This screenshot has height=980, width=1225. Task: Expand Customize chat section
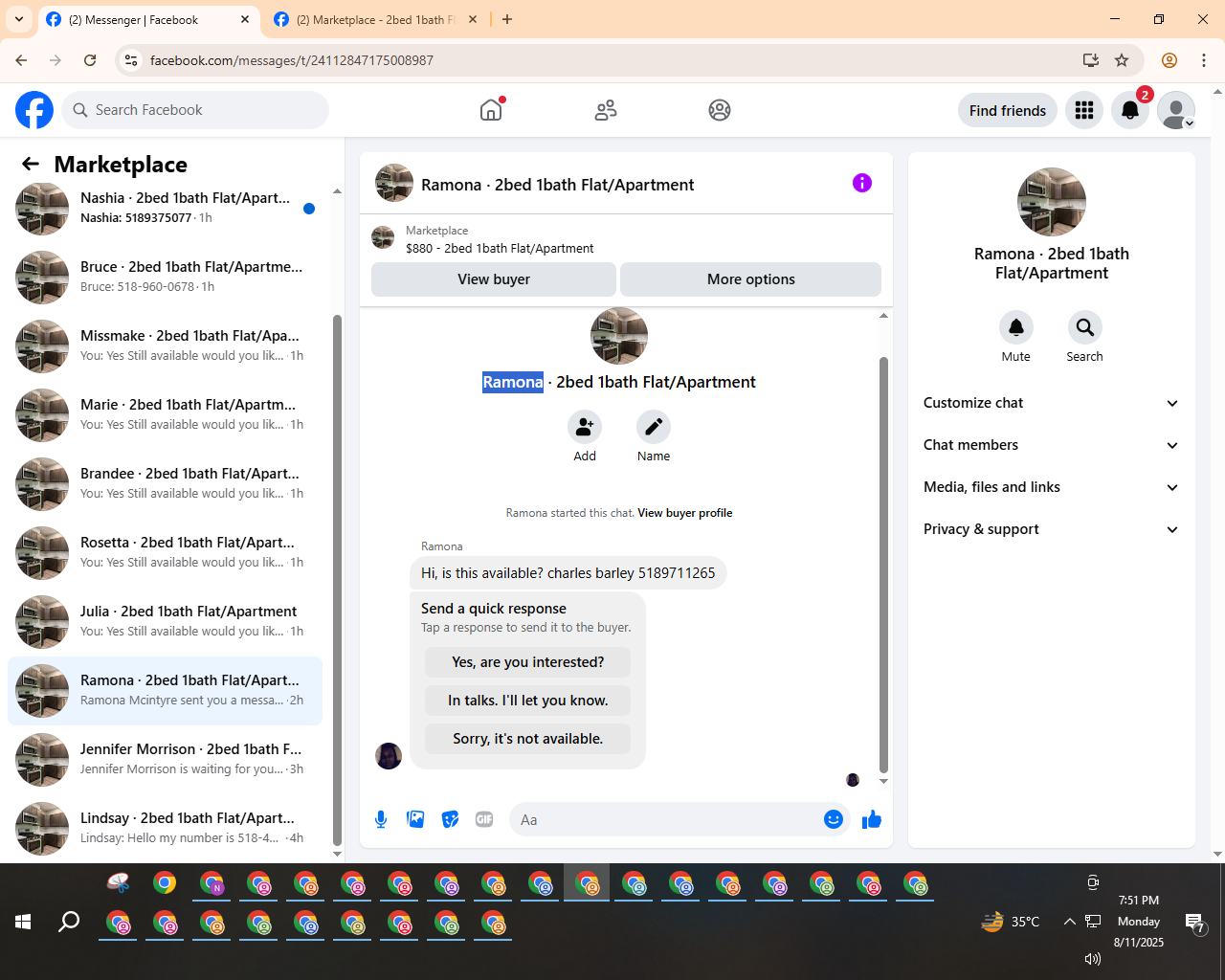[x=1052, y=403]
